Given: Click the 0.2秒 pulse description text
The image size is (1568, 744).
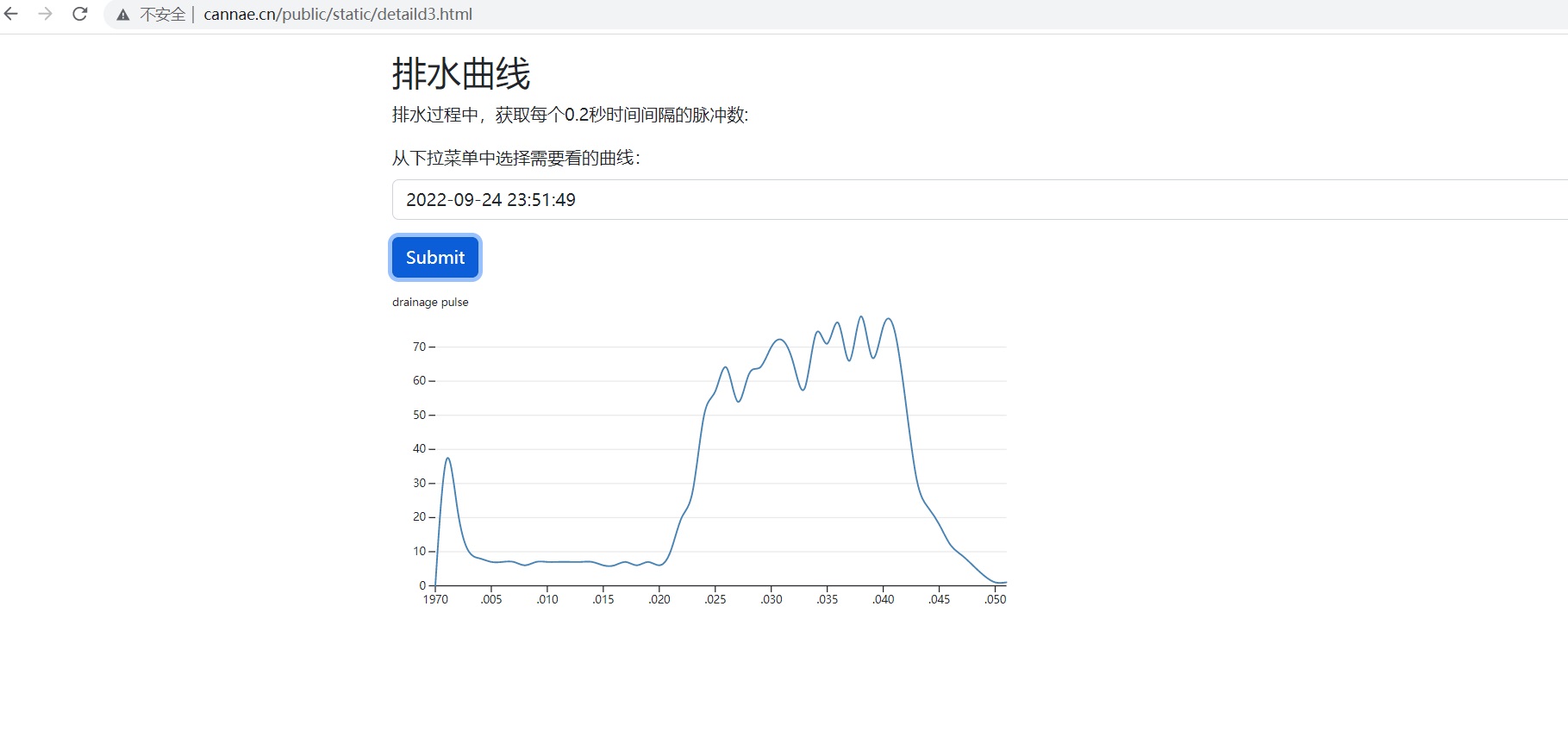Looking at the screenshot, I should [x=571, y=115].
